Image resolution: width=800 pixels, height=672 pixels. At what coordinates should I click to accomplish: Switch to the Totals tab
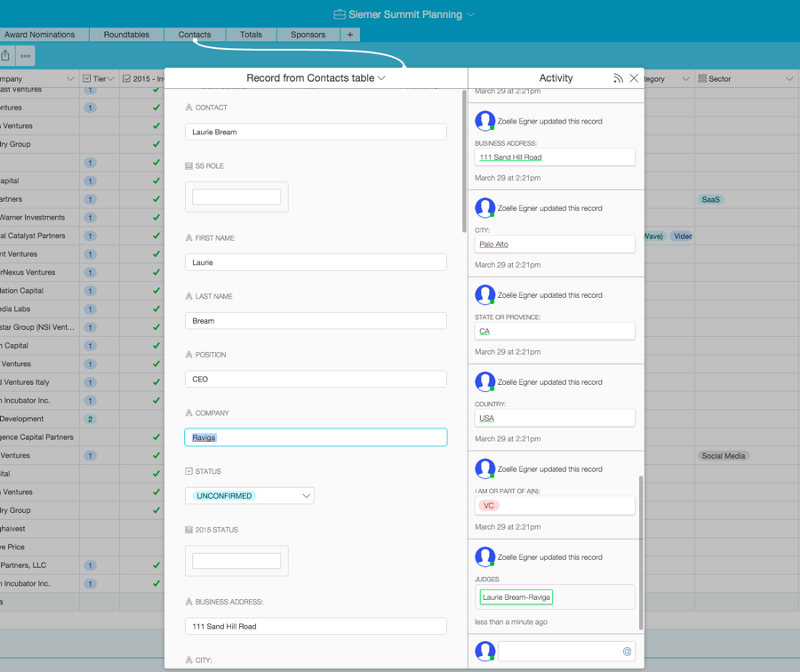click(251, 35)
